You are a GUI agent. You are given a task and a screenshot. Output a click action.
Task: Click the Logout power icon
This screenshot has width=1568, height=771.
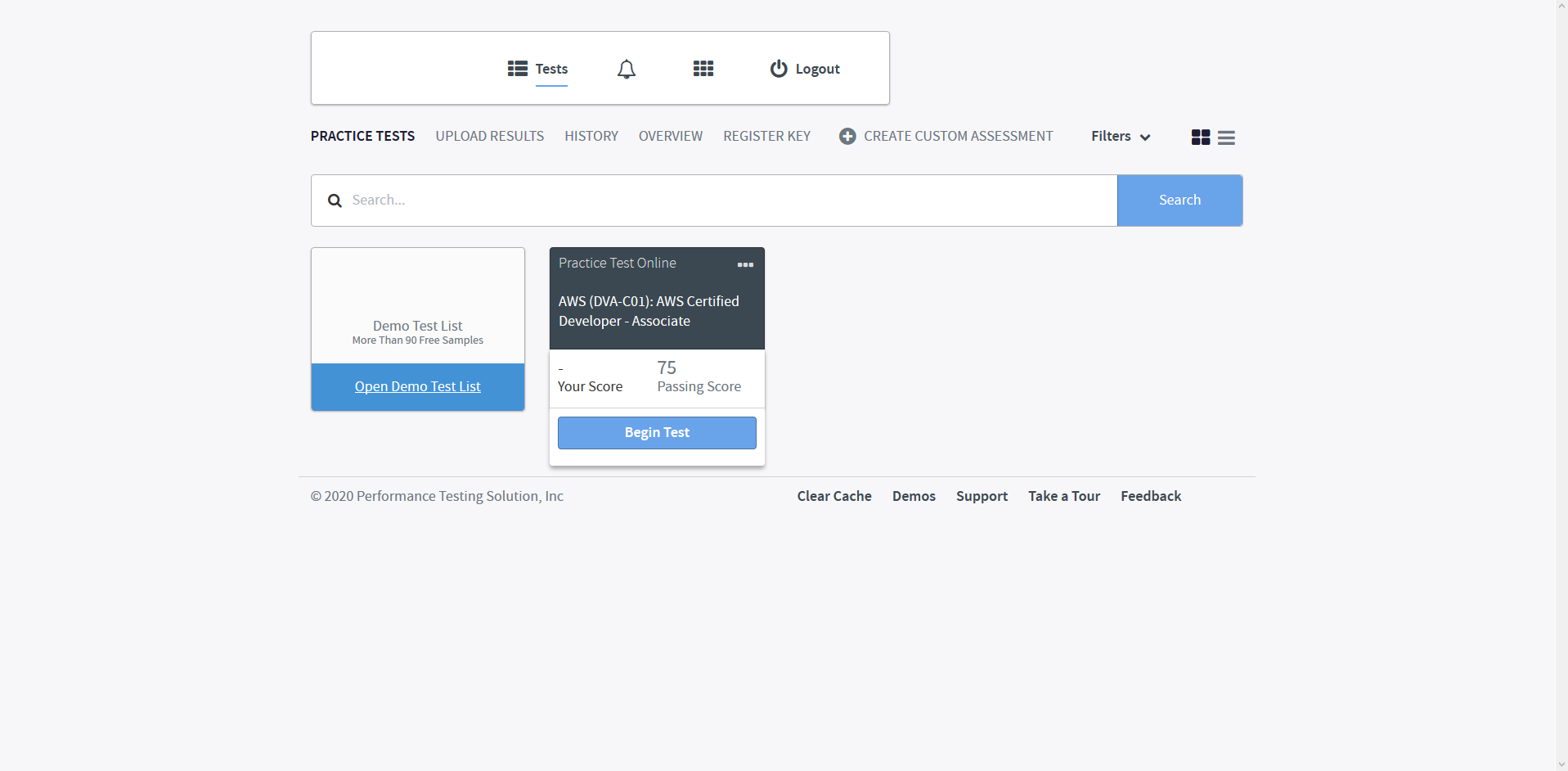779,69
